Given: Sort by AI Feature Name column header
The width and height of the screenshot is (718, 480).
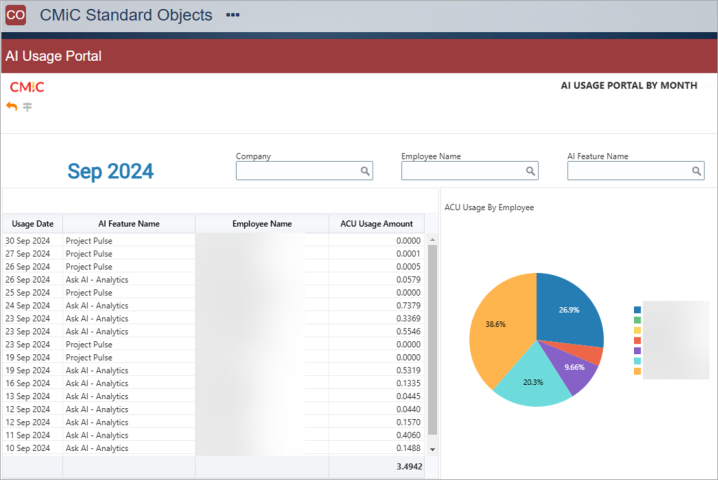Looking at the screenshot, I should click(129, 224).
